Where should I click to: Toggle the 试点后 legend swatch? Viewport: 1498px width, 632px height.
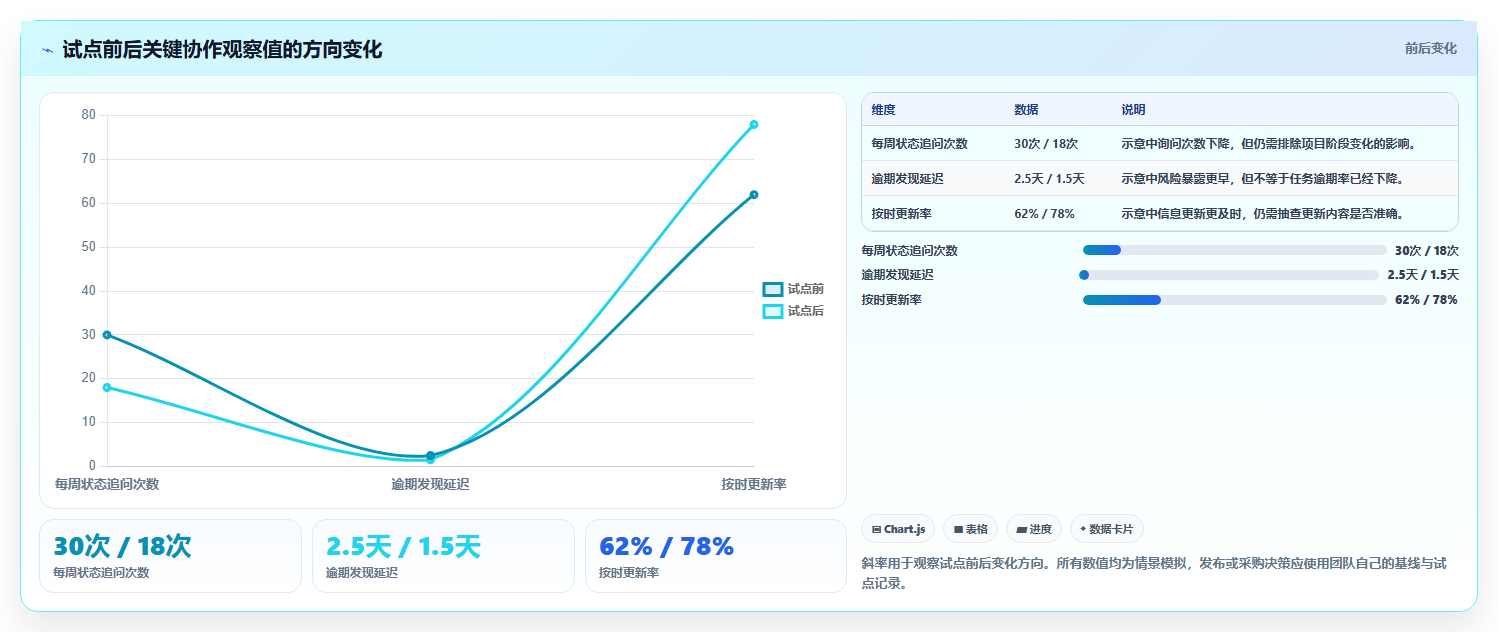(x=773, y=311)
